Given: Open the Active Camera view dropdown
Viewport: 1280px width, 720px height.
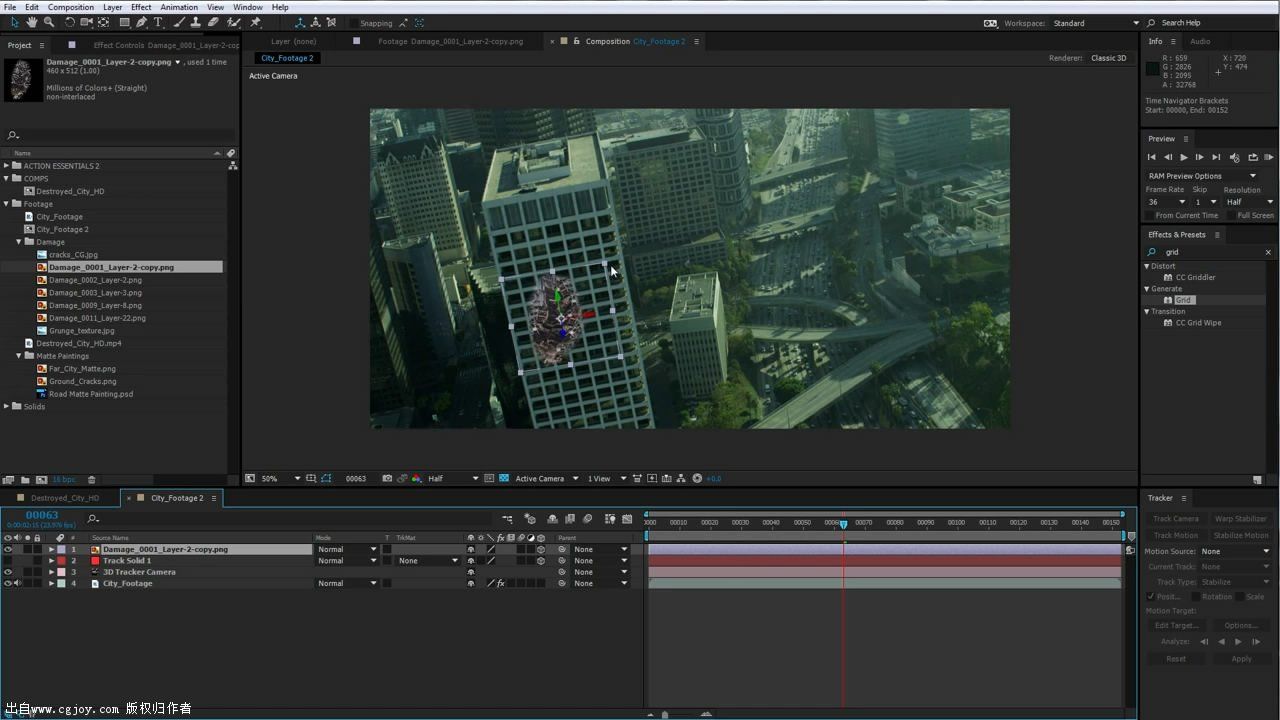Looking at the screenshot, I should pyautogui.click(x=546, y=479).
